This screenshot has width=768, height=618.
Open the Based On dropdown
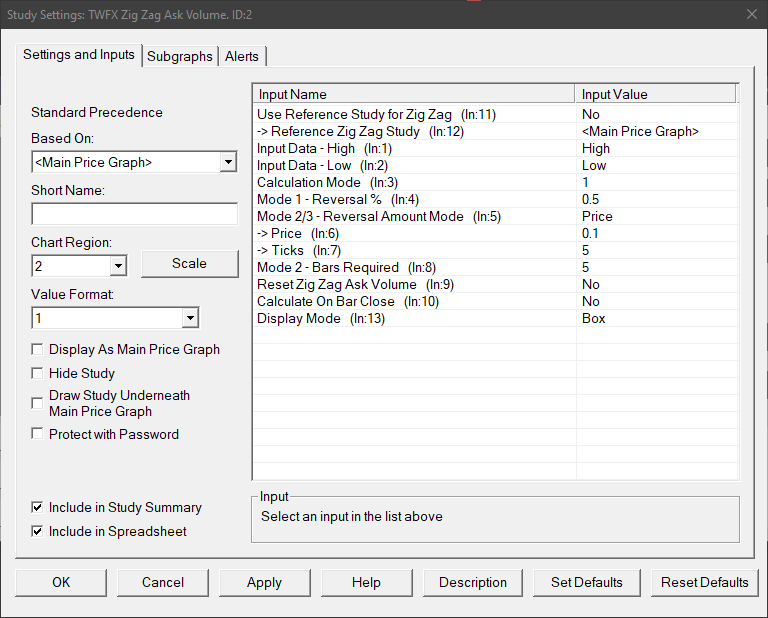pyautogui.click(x=228, y=162)
